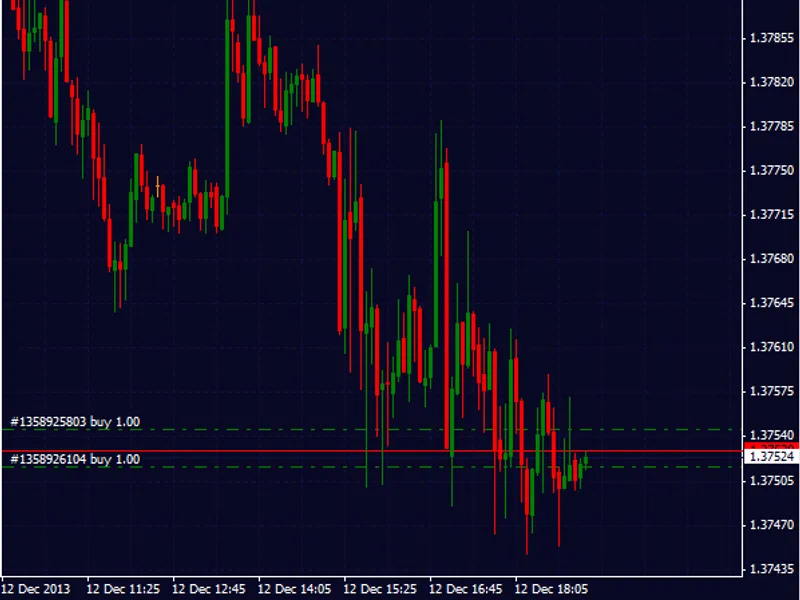Click price scale value 1.37785

click(772, 126)
